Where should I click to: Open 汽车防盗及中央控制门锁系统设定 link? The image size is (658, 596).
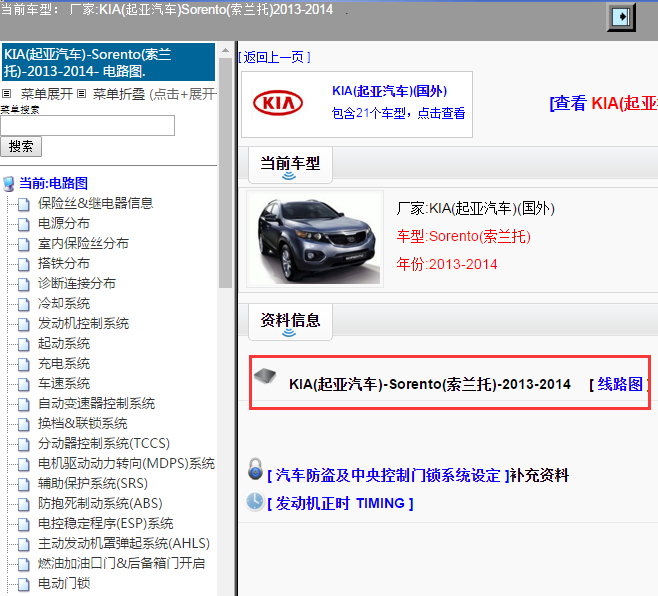(388, 476)
